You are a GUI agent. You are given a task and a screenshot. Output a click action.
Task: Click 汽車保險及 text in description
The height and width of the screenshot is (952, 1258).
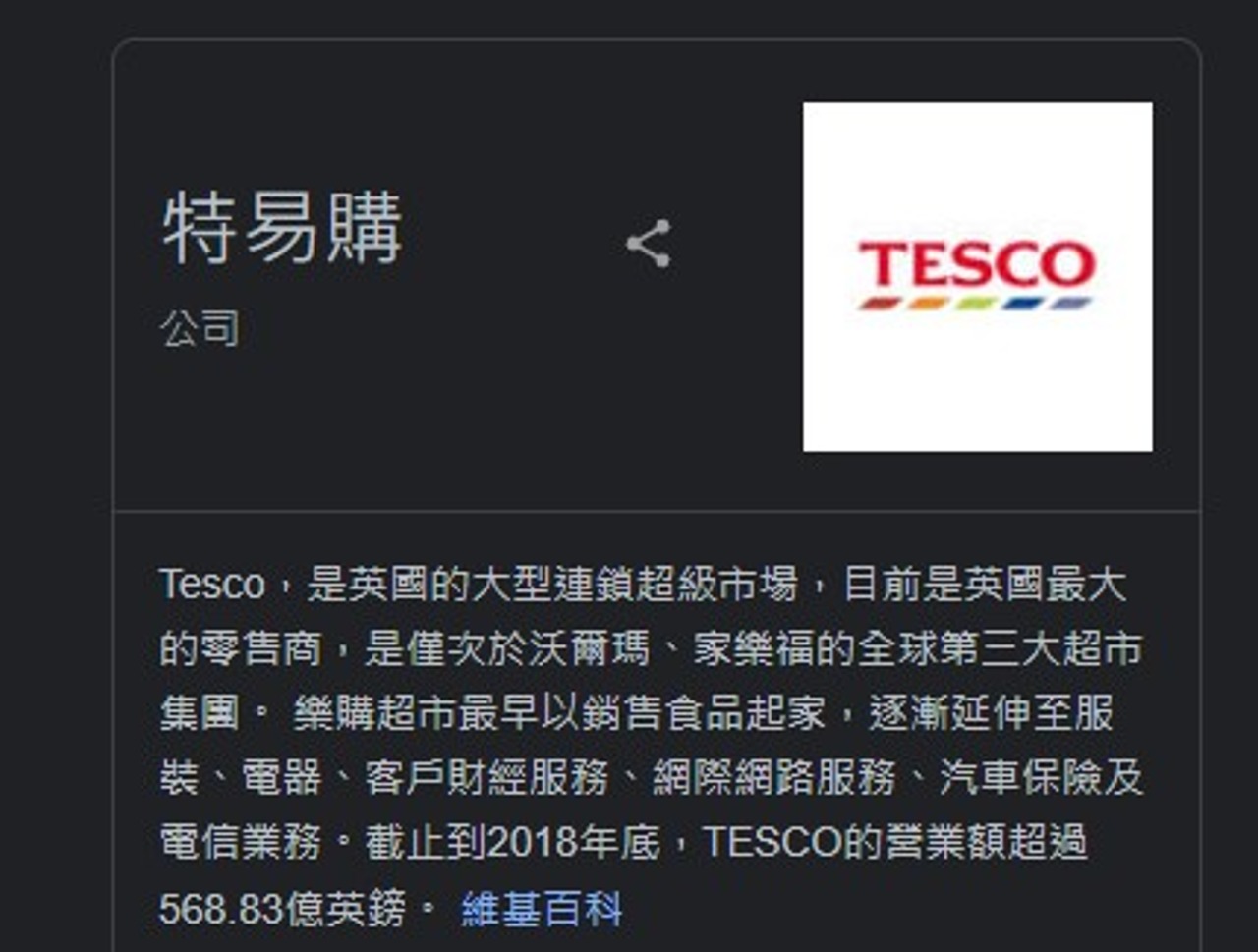1041,778
